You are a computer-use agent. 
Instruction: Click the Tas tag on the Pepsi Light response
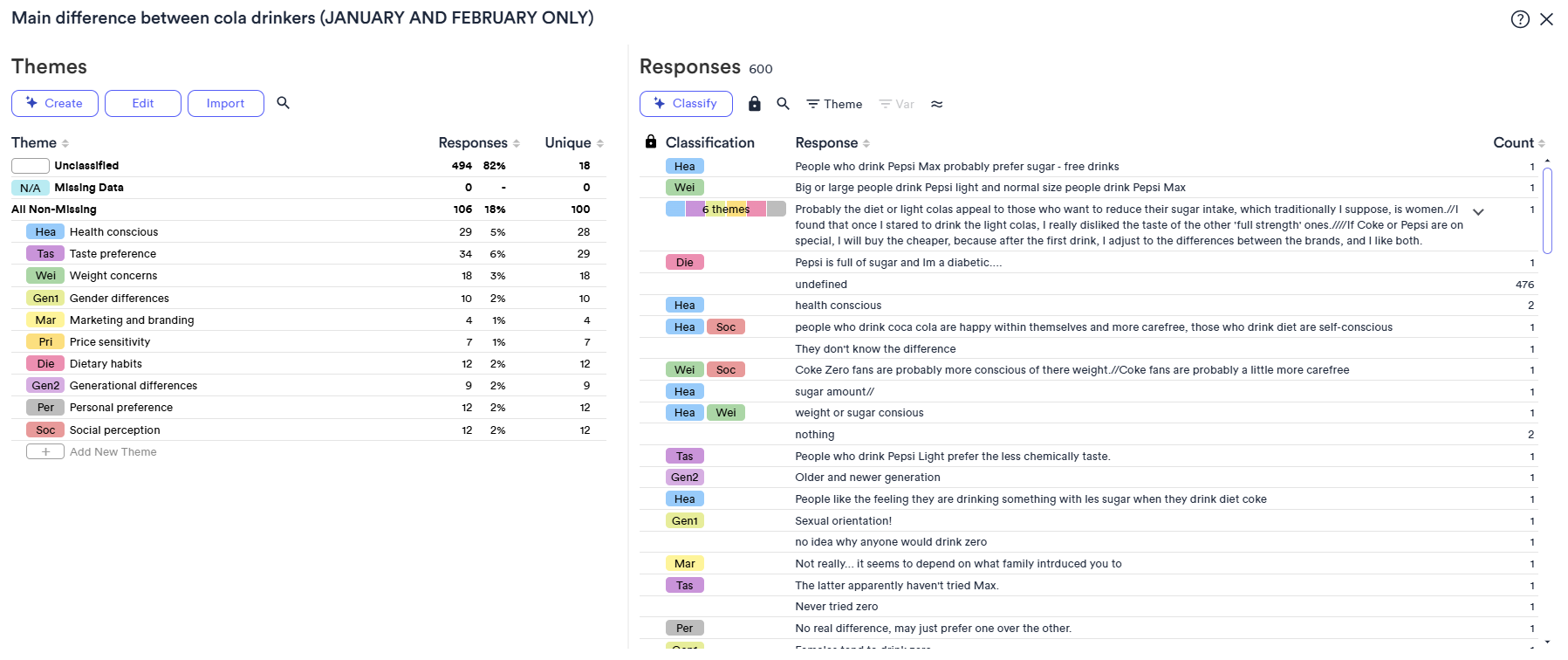685,456
